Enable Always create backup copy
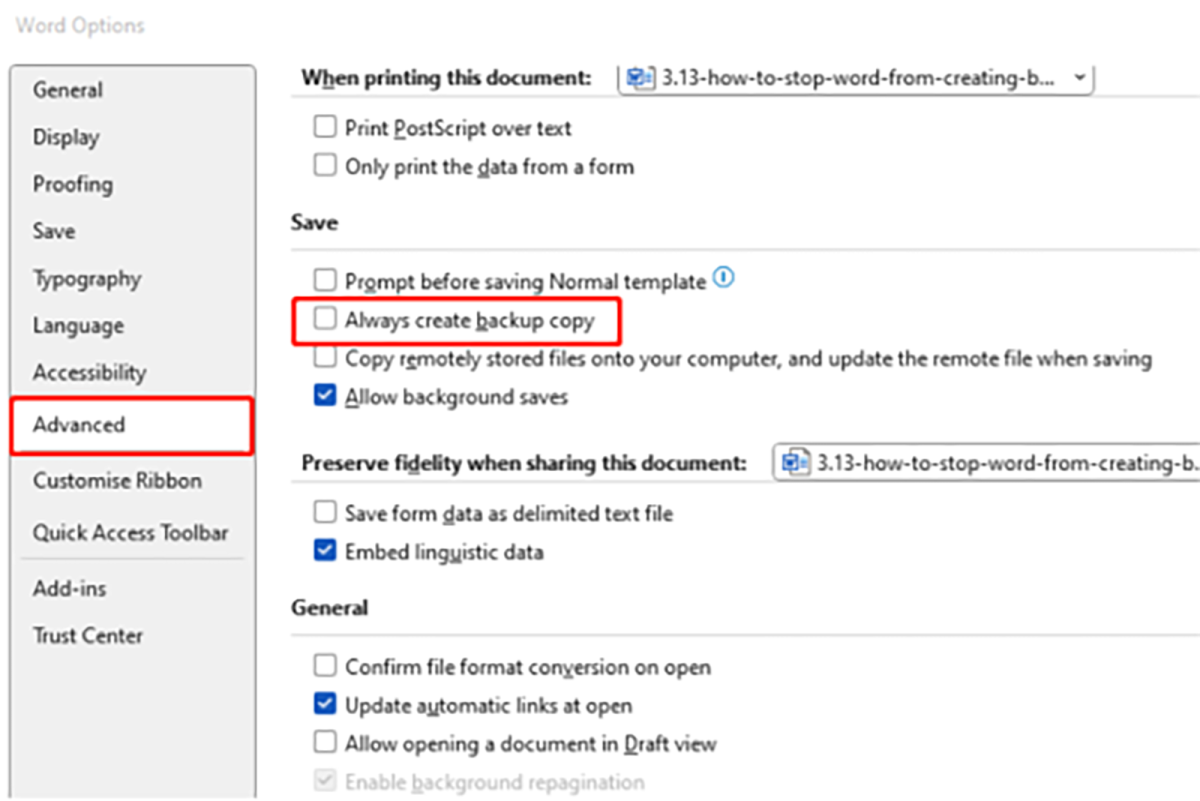The width and height of the screenshot is (1200, 801). pos(325,320)
